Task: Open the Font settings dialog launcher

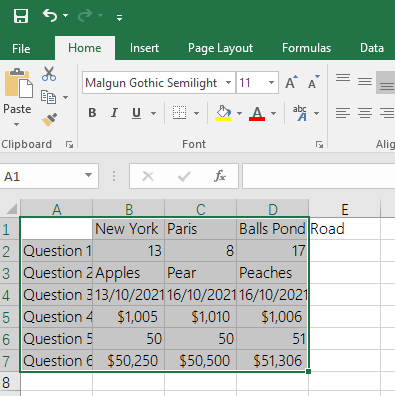Action: tap(320, 144)
